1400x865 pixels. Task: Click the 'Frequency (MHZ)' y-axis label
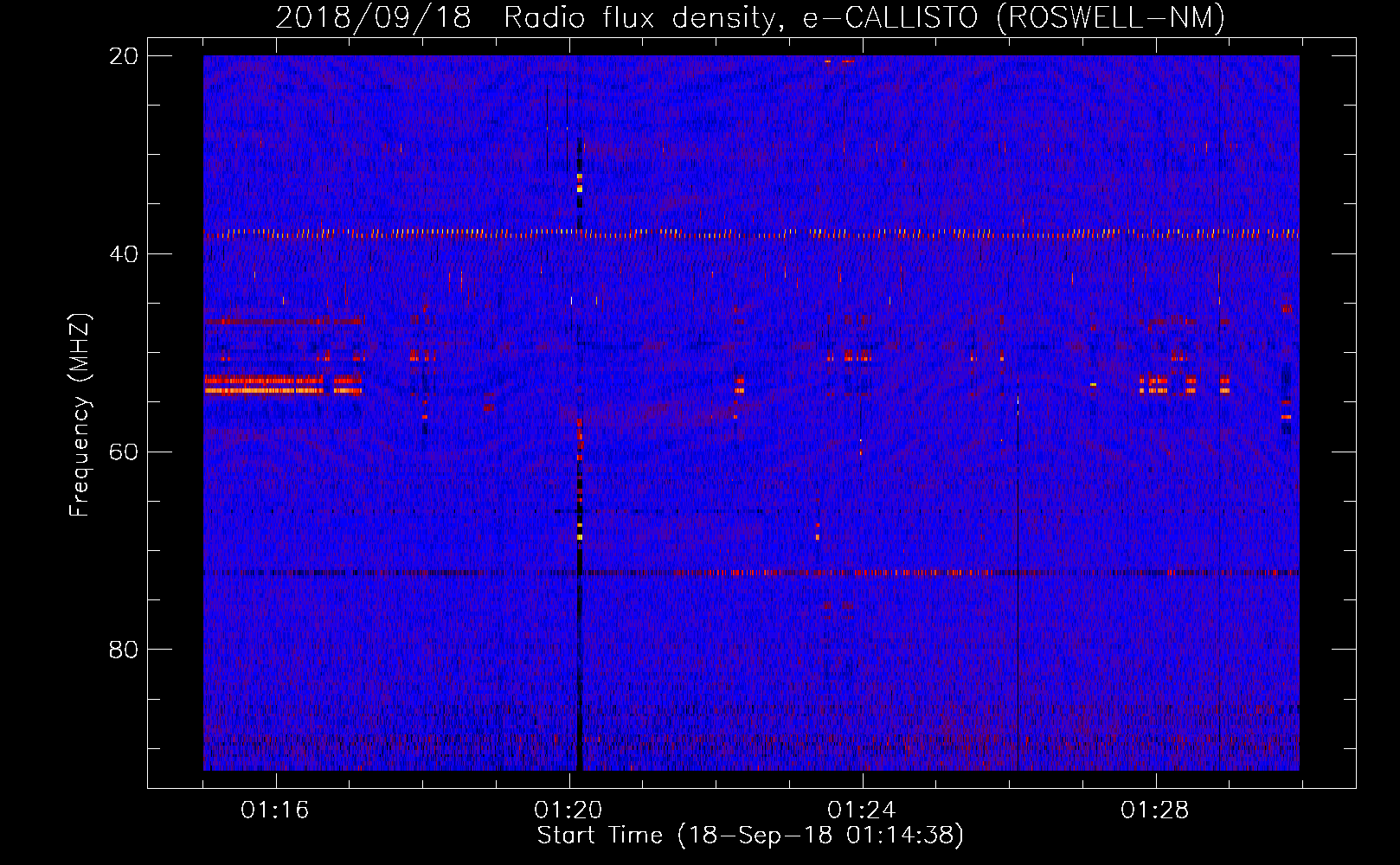pyautogui.click(x=80, y=415)
